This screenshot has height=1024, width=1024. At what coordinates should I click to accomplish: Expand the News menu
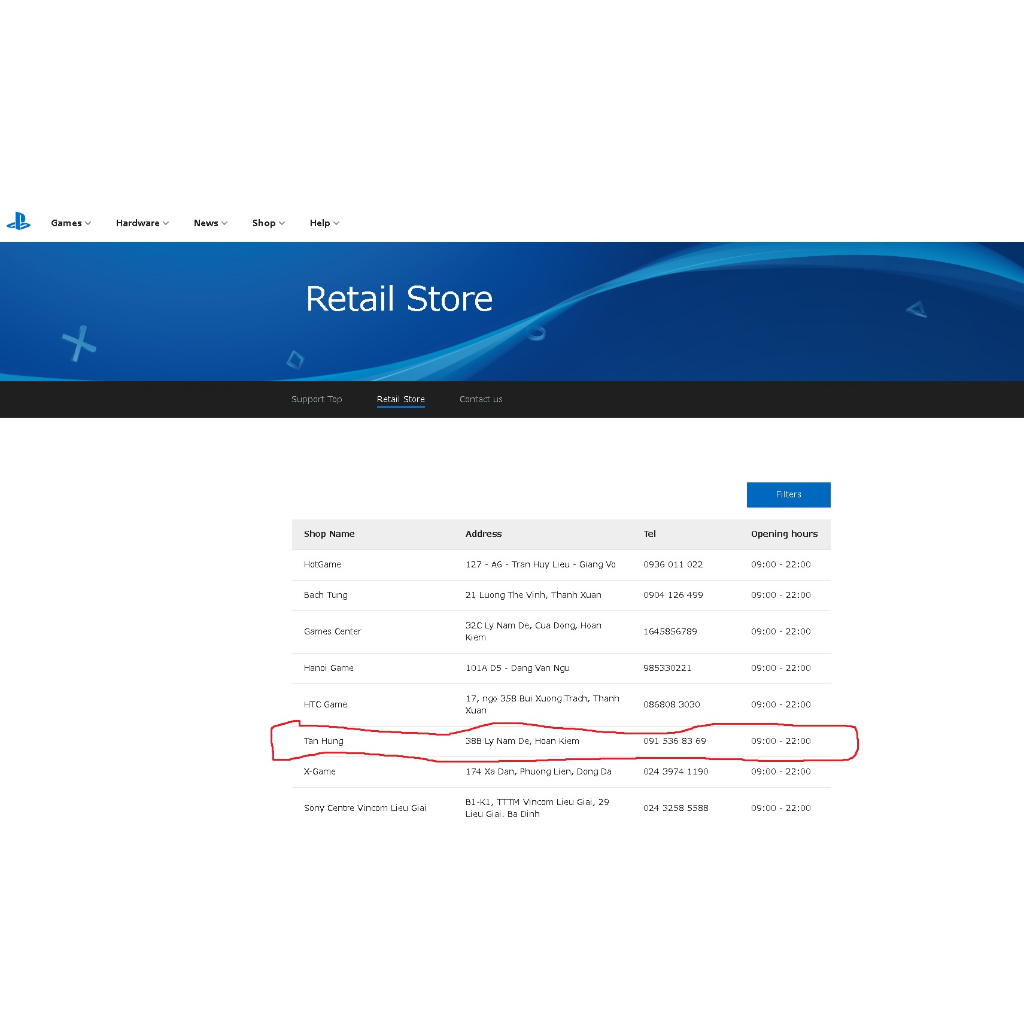click(x=210, y=223)
